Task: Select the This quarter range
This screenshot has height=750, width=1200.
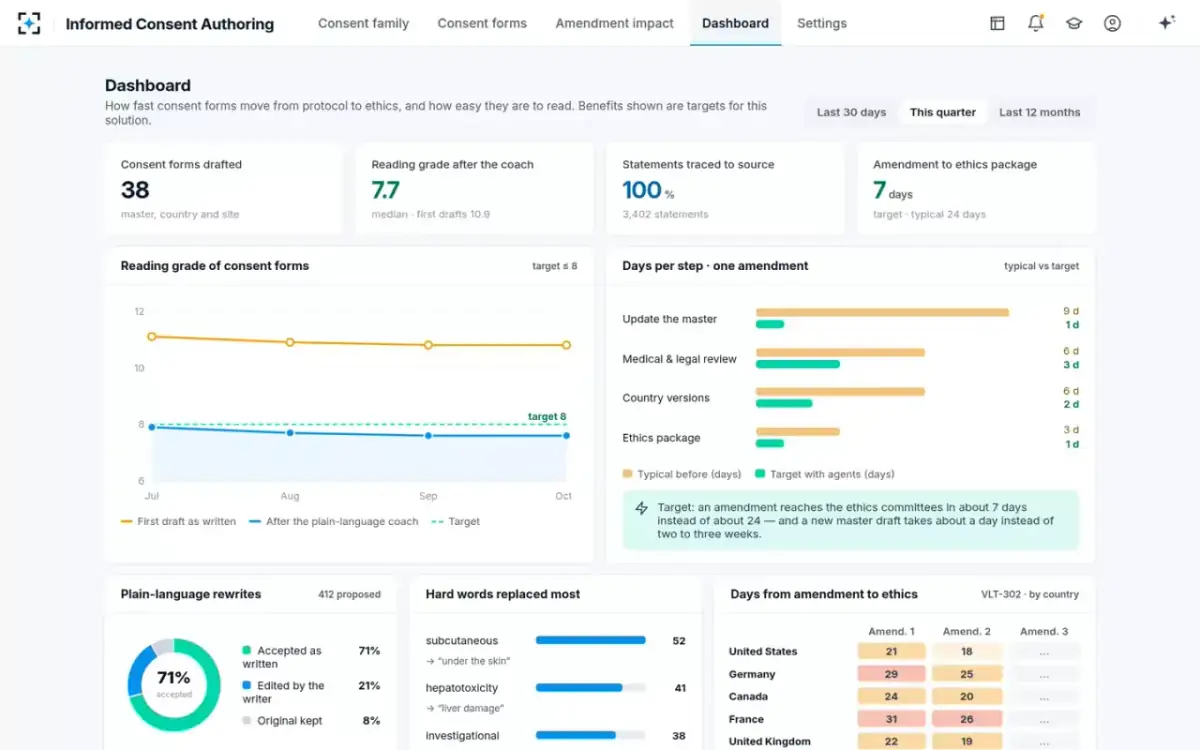Action: pyautogui.click(x=942, y=112)
